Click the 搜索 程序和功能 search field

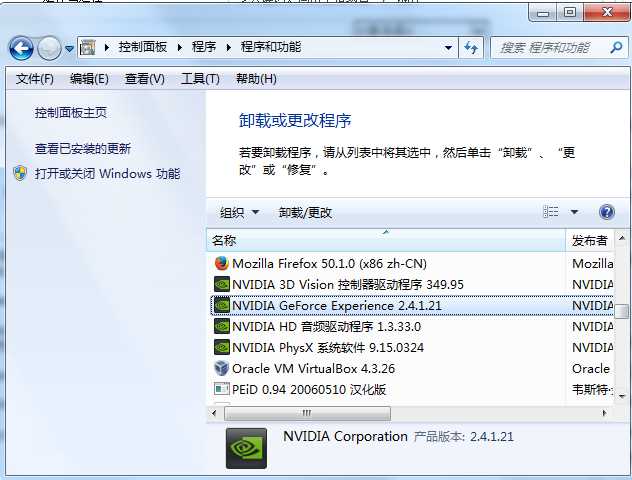pyautogui.click(x=551, y=48)
